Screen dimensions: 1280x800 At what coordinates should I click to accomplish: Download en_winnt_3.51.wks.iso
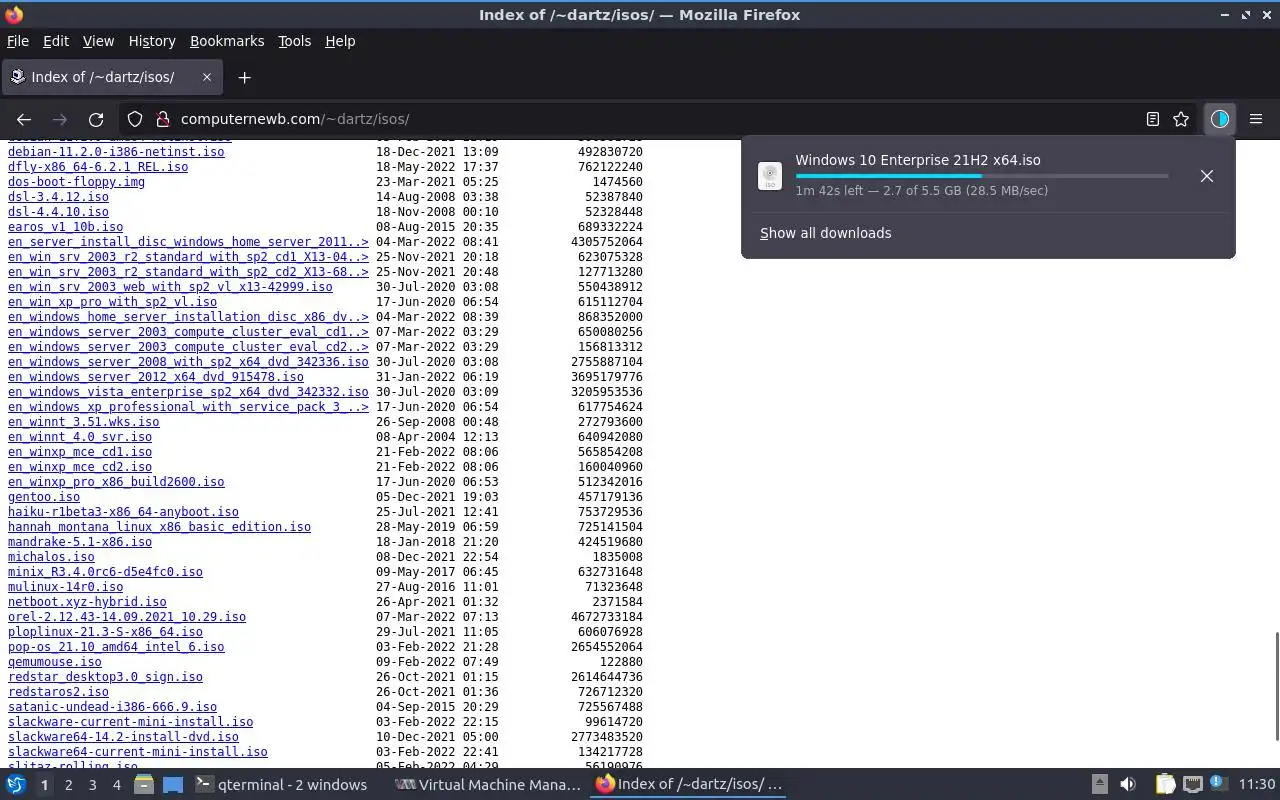point(84,422)
